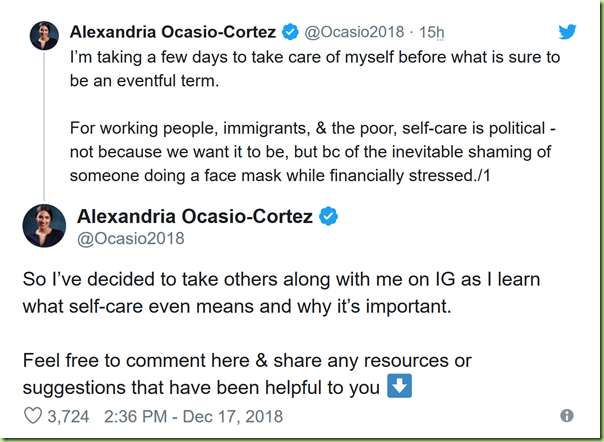Like the tweet with the heart icon

click(x=33, y=416)
